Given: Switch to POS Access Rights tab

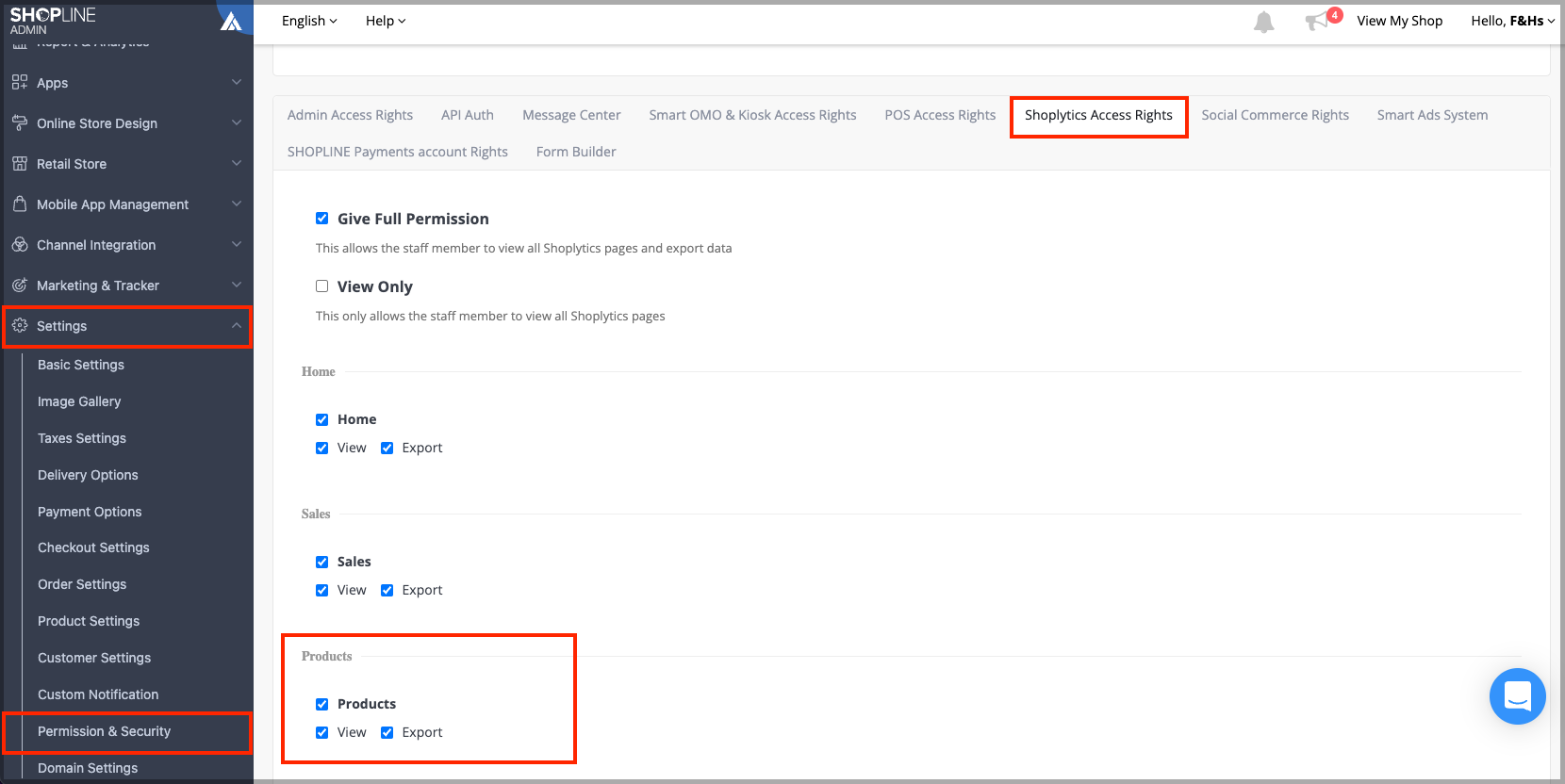Looking at the screenshot, I should click(x=940, y=115).
